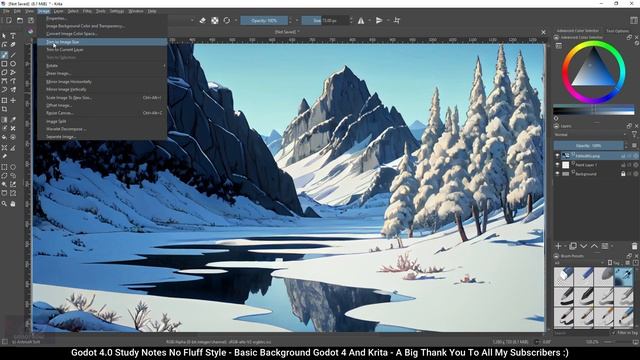Adjust the layer Opacity slider
Viewport: 640px width, 360px height.
589,145
